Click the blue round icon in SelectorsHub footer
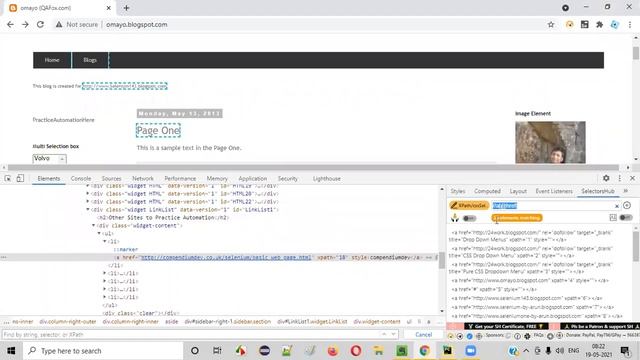This screenshot has height=360, width=640. [x=469, y=336]
